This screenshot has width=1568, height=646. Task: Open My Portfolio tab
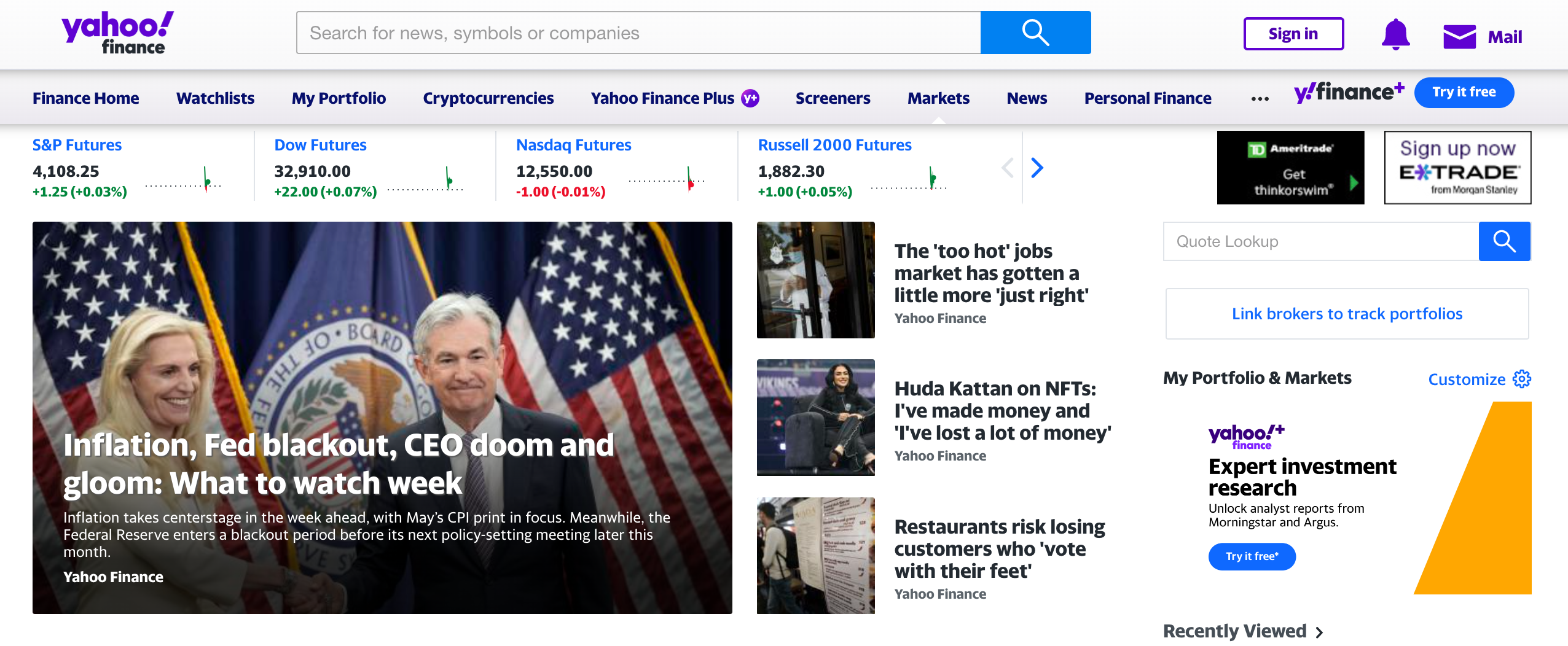[x=339, y=98]
